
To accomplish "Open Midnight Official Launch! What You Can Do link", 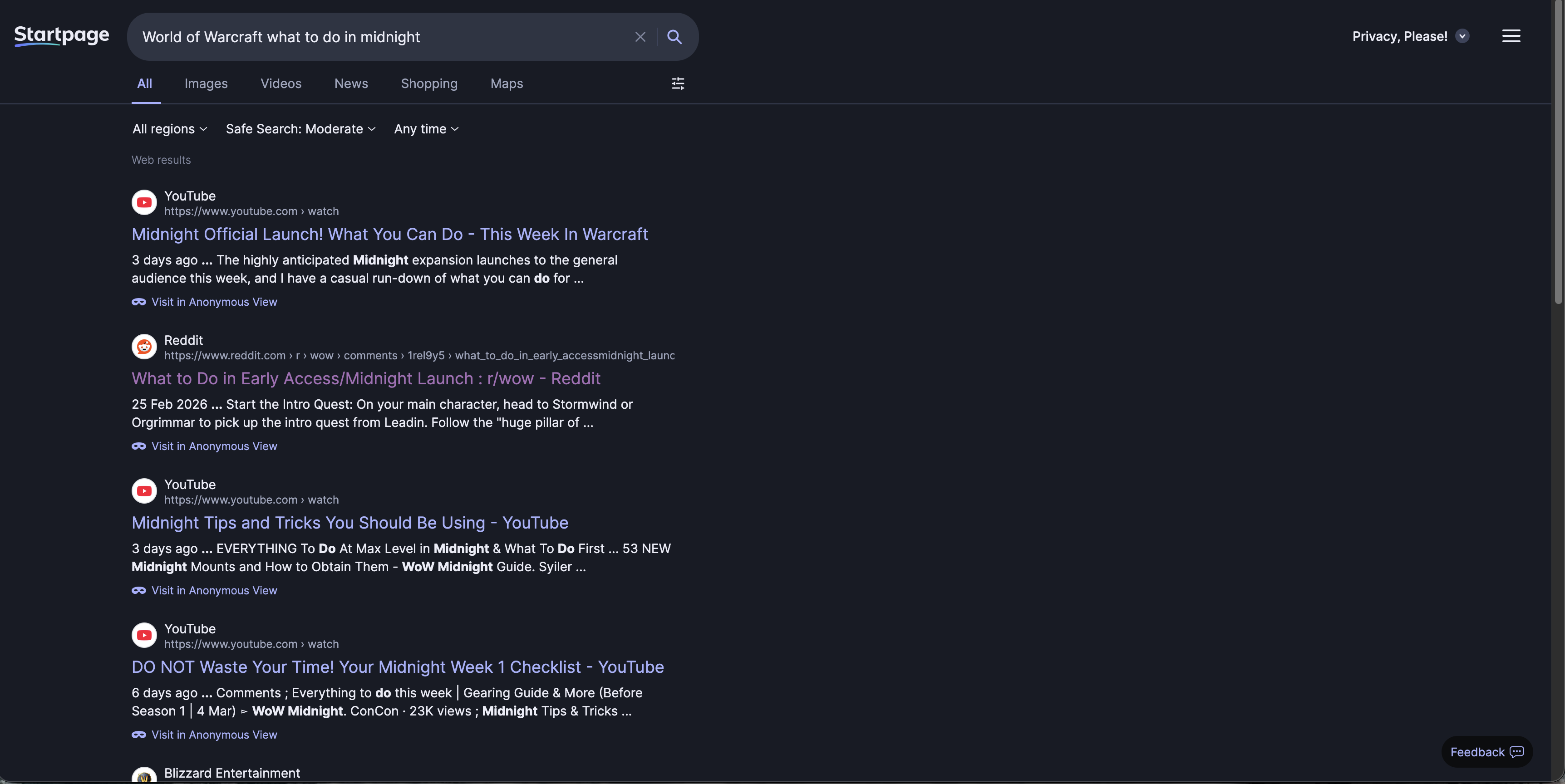I will click(390, 235).
